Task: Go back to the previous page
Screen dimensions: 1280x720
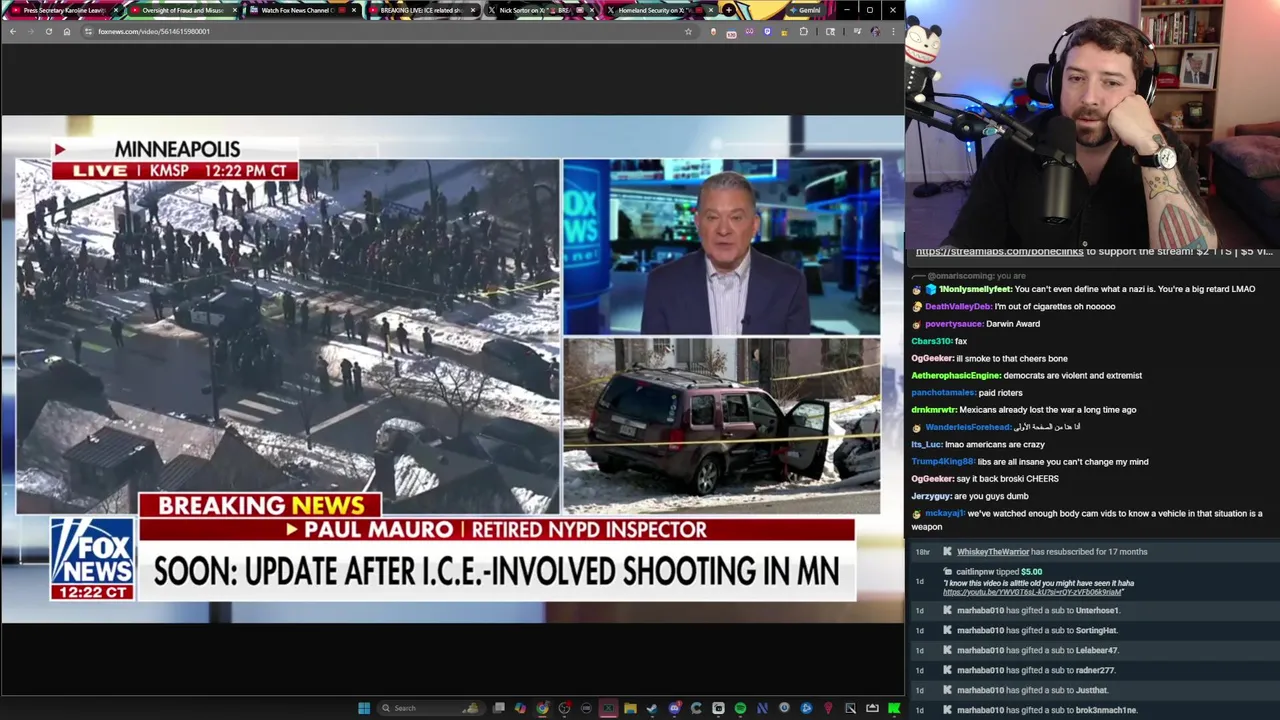Action: [x=12, y=31]
